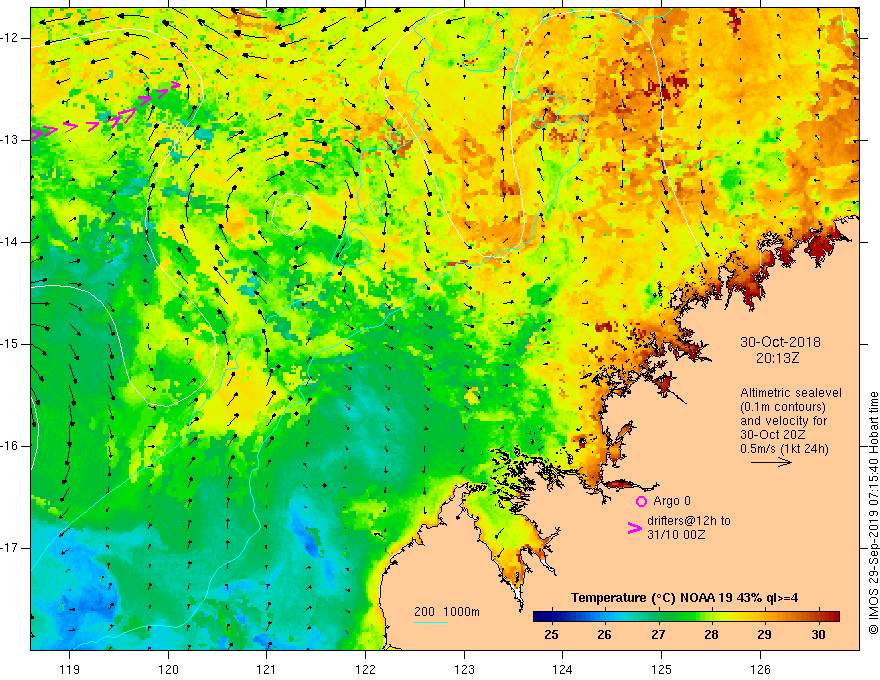Click the longitude axis label '126'

760,669
